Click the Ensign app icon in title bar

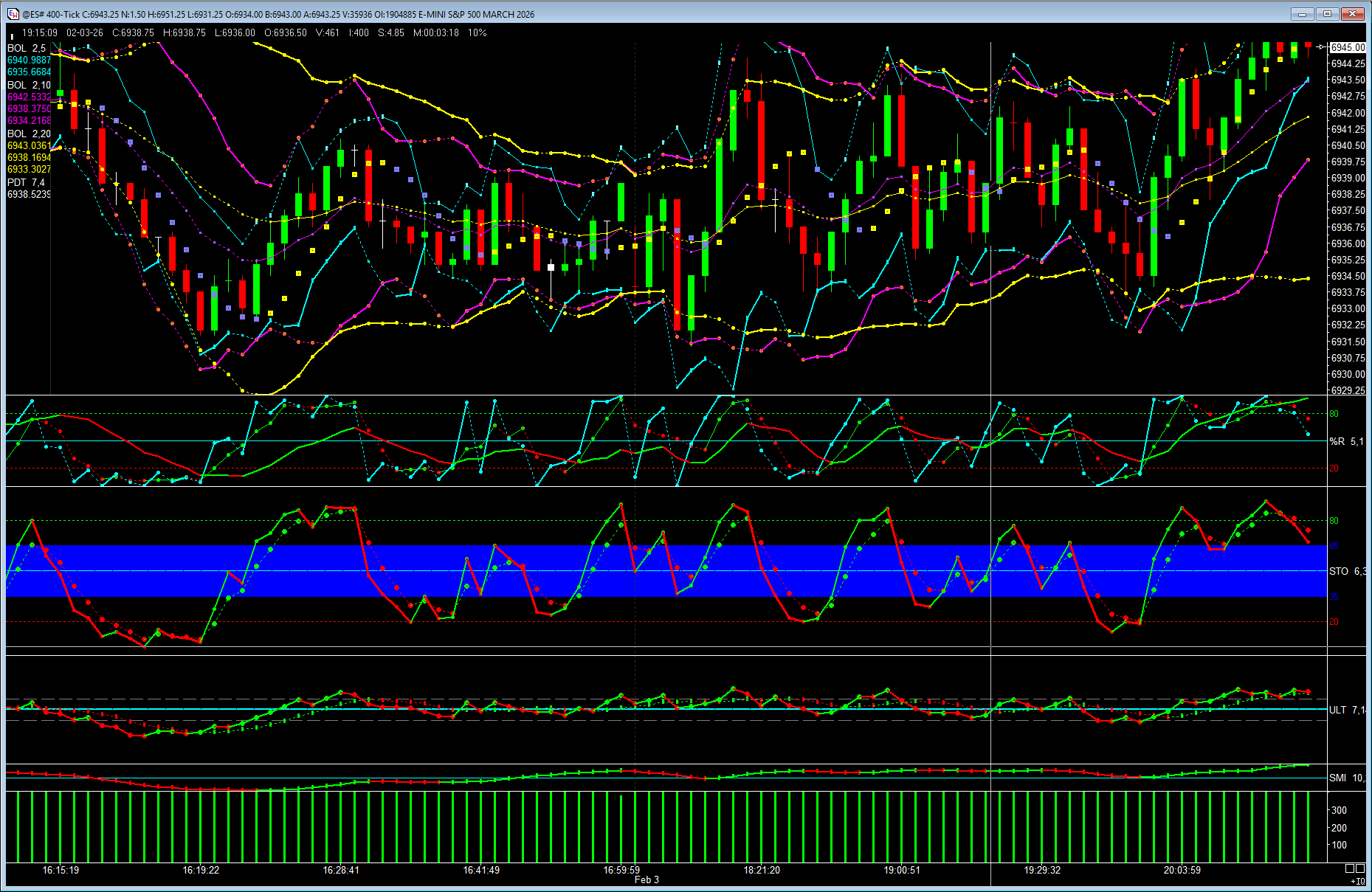[x=13, y=14]
